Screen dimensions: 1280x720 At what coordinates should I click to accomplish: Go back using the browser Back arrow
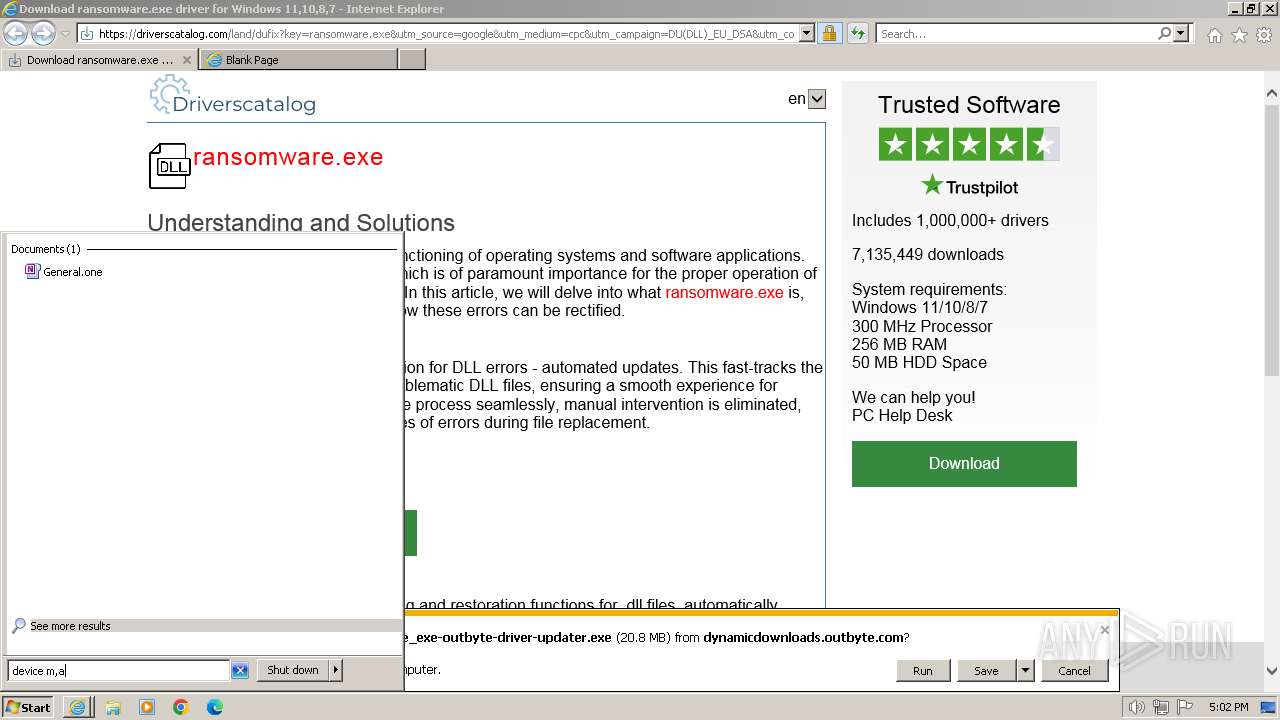pos(15,33)
